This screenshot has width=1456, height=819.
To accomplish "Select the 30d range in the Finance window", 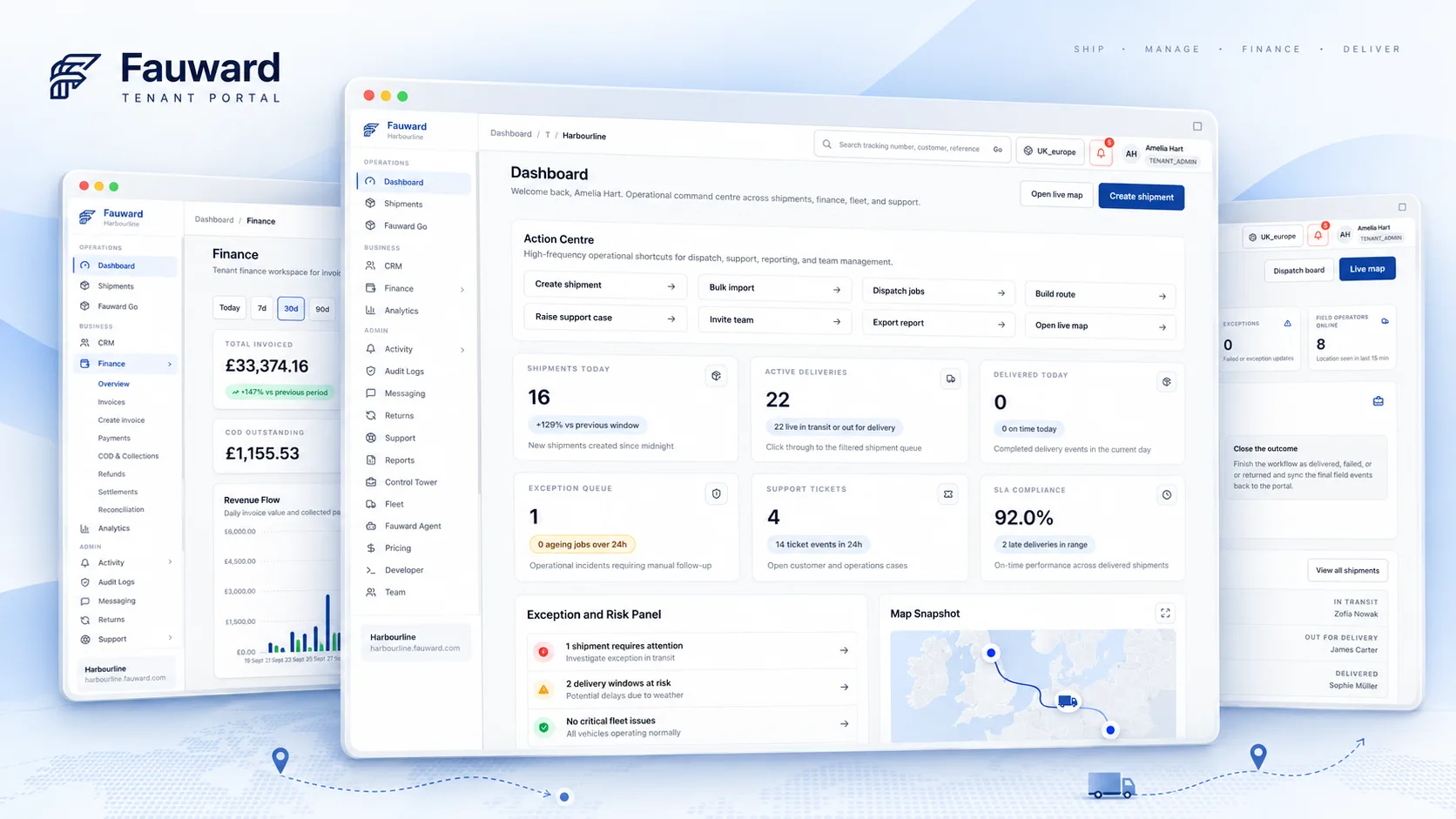I will point(291,308).
